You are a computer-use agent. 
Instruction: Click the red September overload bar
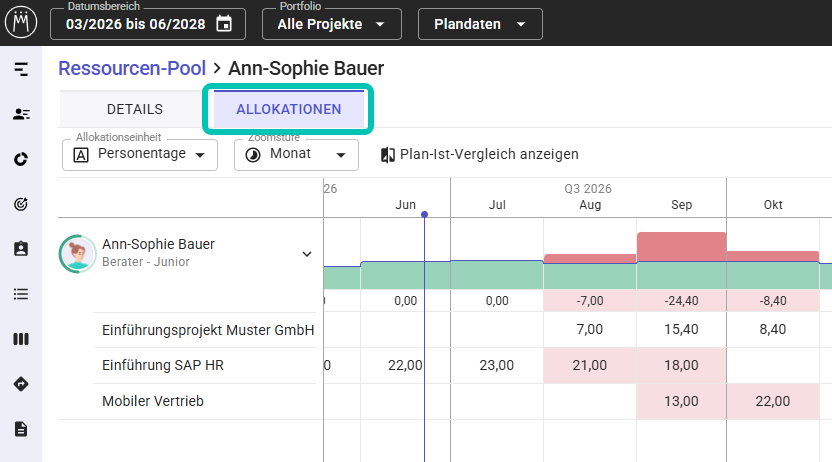click(x=681, y=247)
